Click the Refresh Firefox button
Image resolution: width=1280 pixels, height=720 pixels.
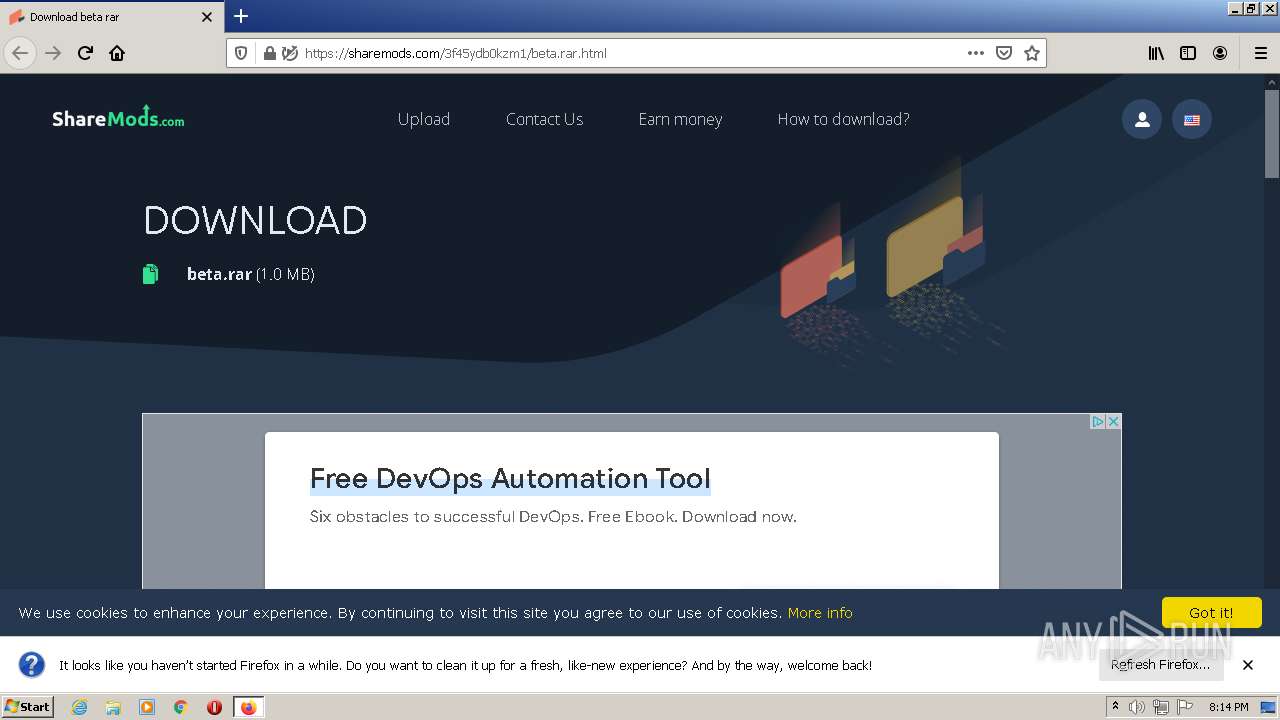[x=1160, y=665]
